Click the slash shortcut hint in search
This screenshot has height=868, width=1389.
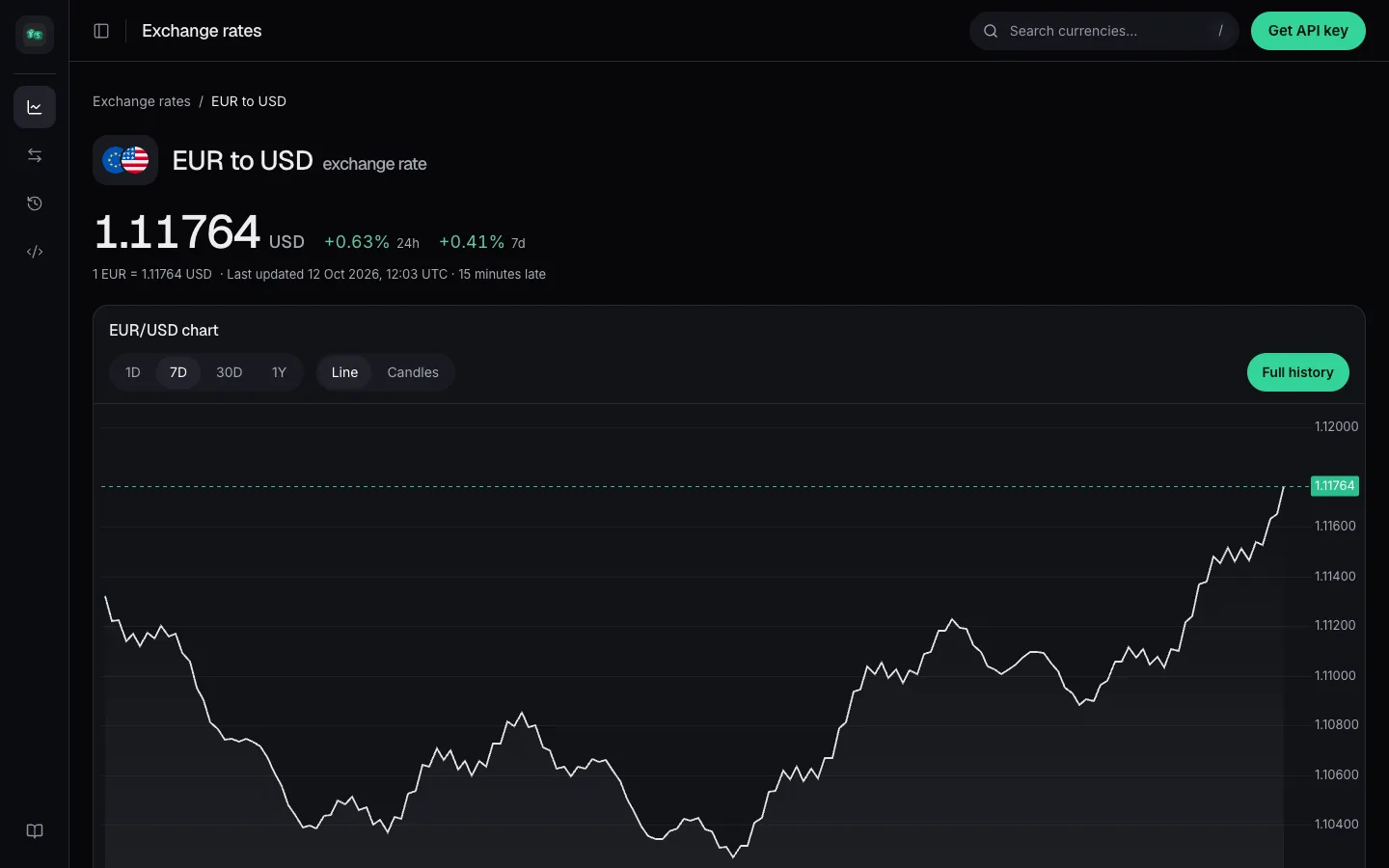tap(1220, 31)
